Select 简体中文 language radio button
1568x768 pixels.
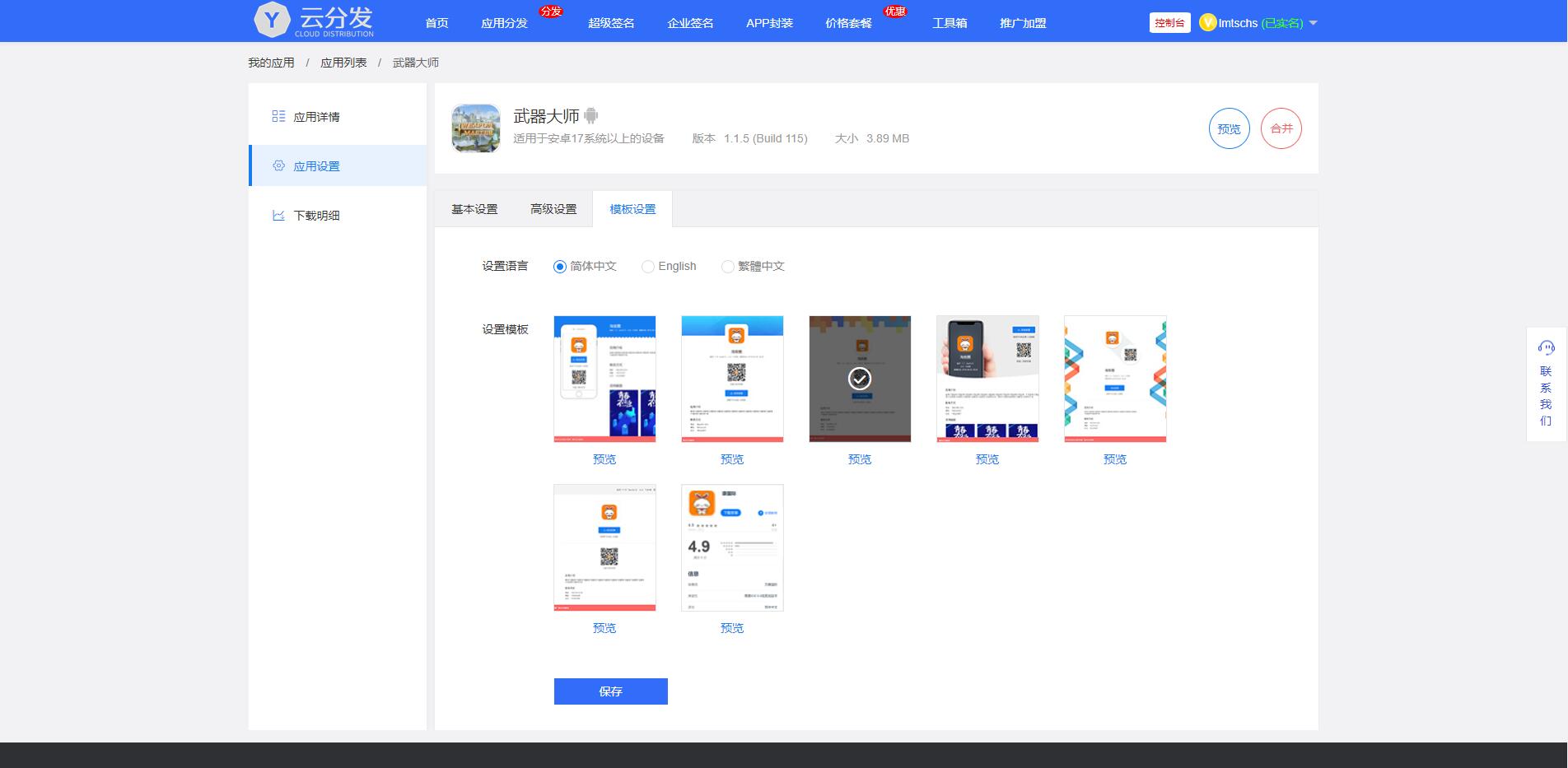pyautogui.click(x=560, y=267)
